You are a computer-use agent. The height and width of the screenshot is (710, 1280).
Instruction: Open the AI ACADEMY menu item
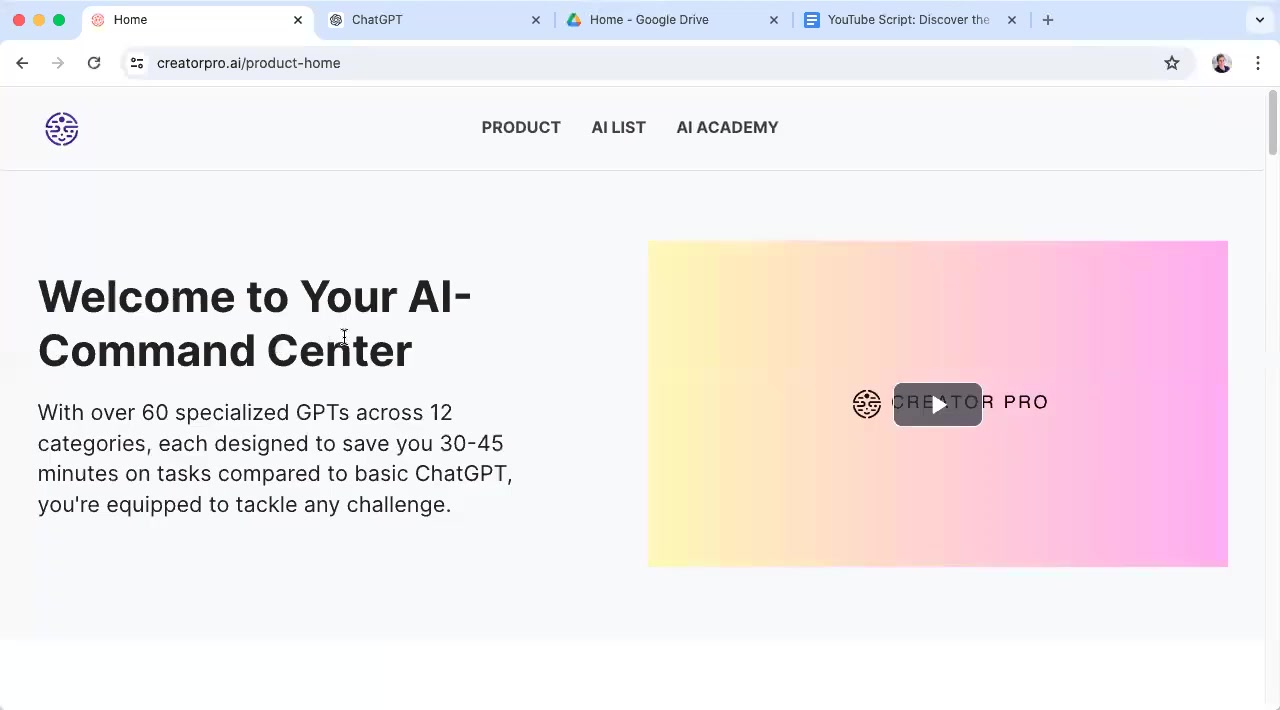coord(727,127)
